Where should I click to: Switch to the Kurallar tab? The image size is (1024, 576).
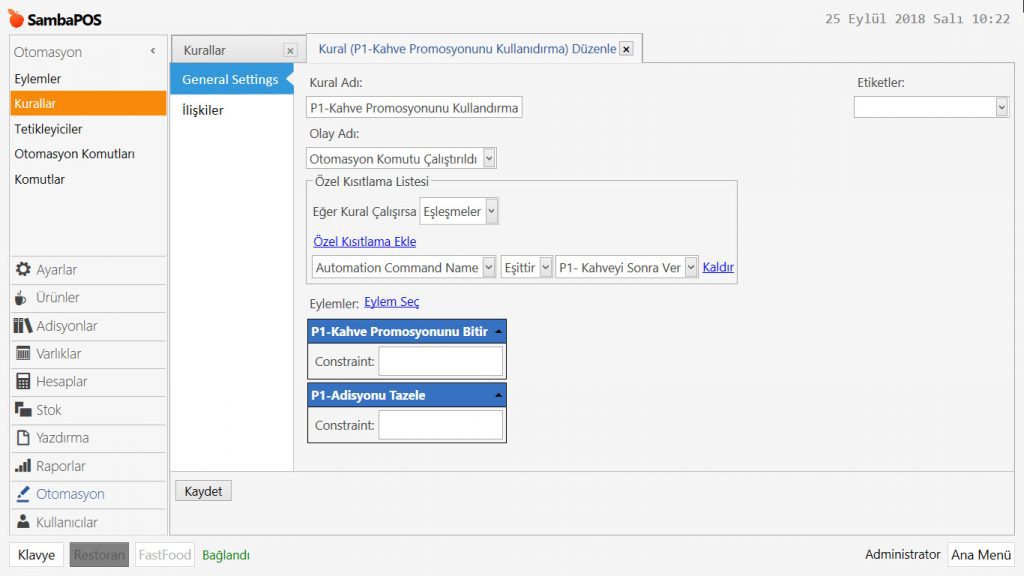click(x=205, y=50)
